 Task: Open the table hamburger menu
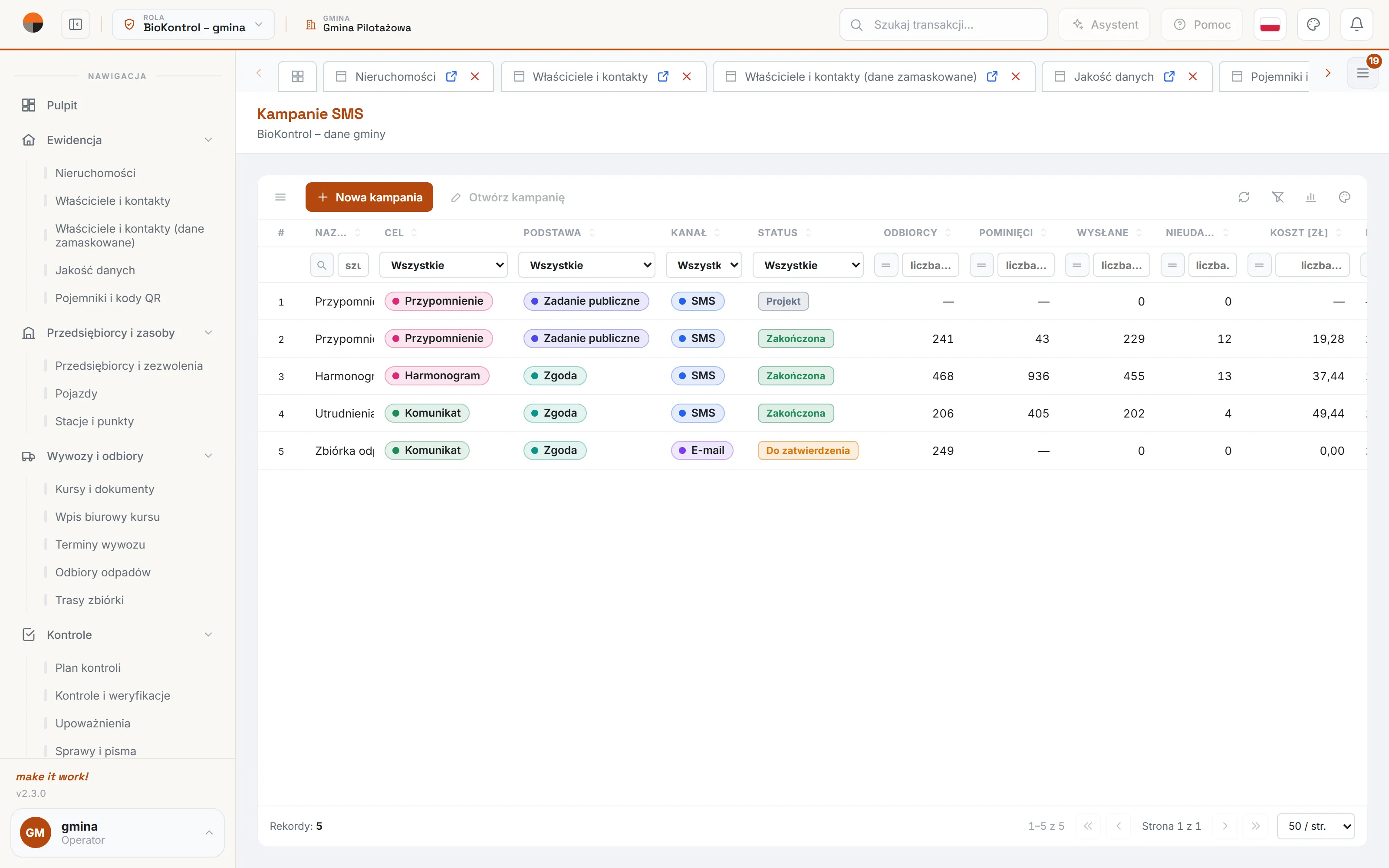tap(280, 197)
